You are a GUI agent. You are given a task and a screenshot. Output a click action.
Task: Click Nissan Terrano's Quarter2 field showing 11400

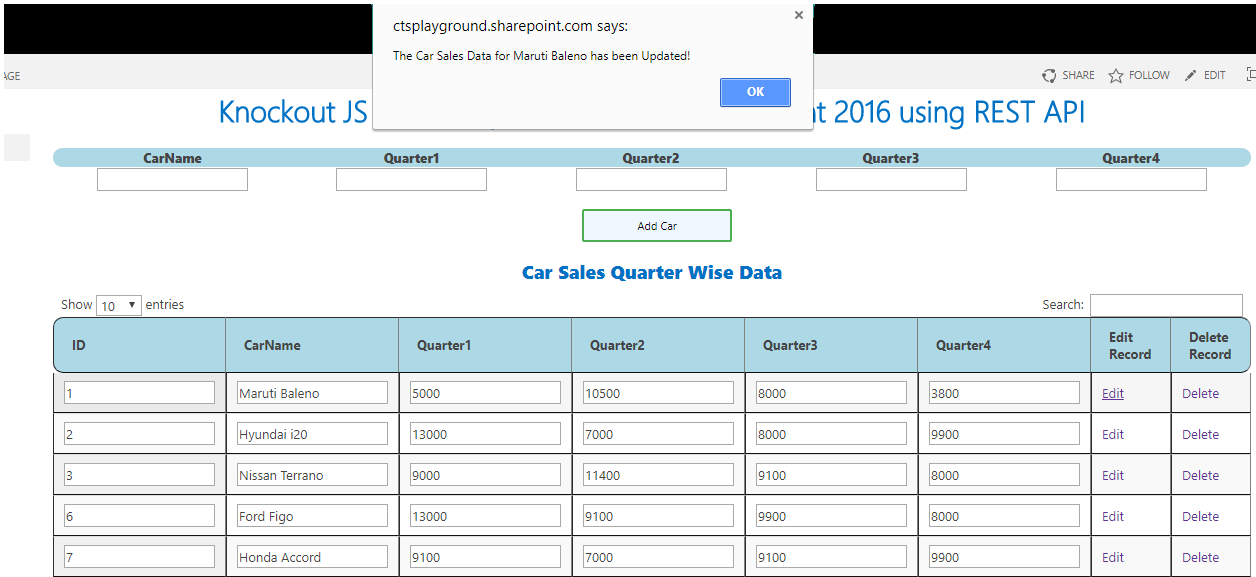658,475
